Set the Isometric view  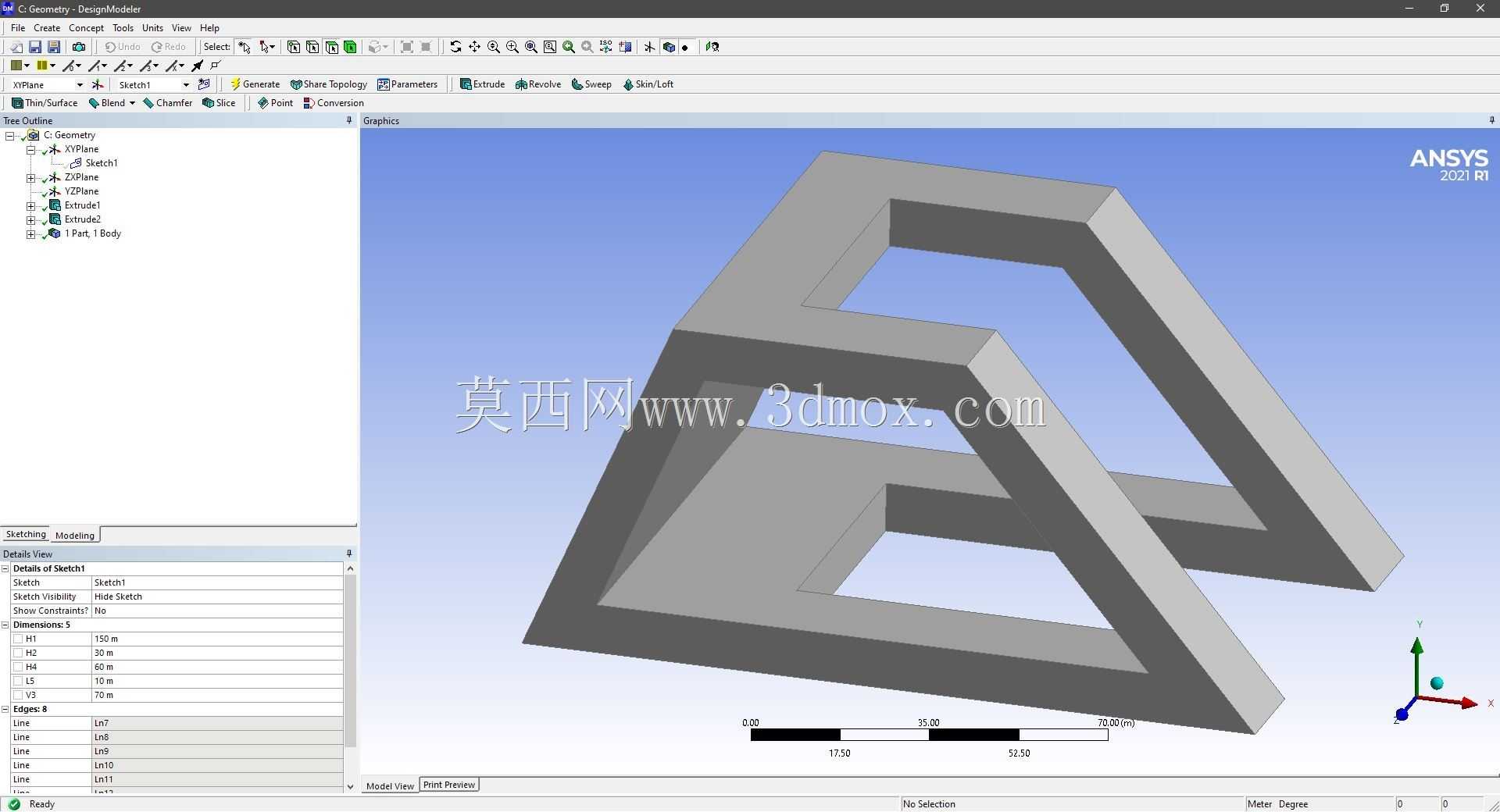[606, 47]
